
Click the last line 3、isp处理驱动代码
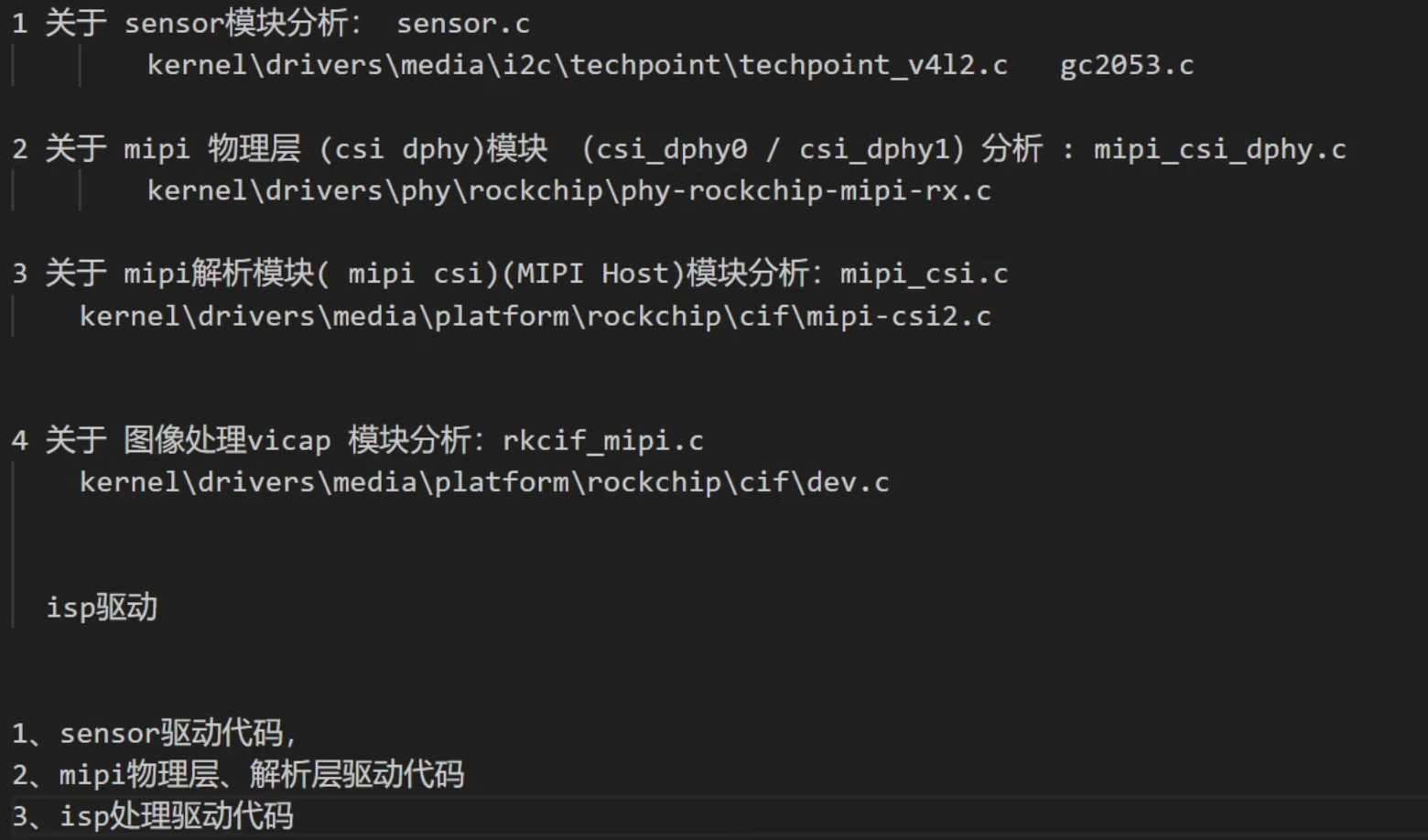click(x=153, y=815)
